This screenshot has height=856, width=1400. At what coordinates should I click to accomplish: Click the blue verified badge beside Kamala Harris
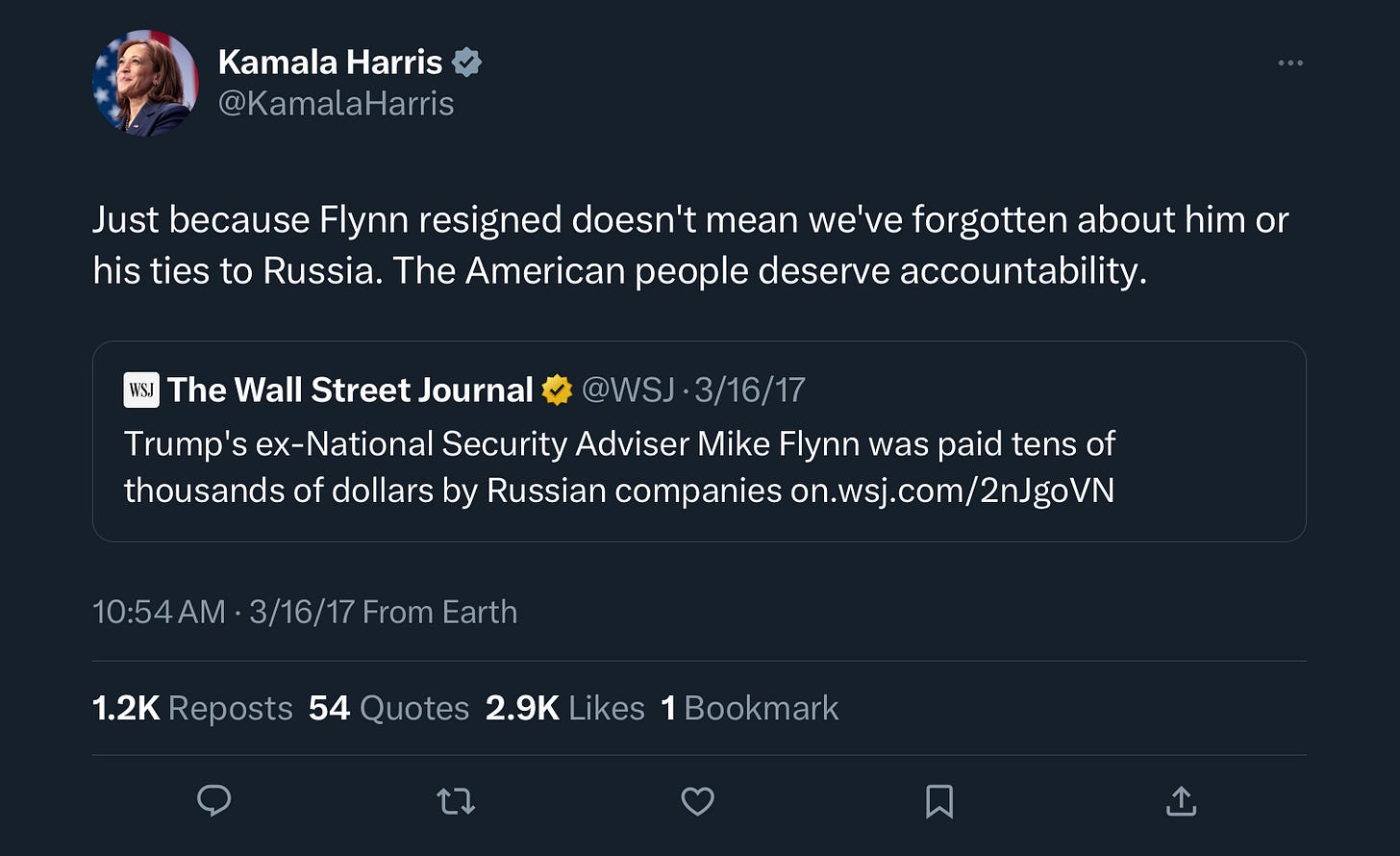[x=466, y=63]
